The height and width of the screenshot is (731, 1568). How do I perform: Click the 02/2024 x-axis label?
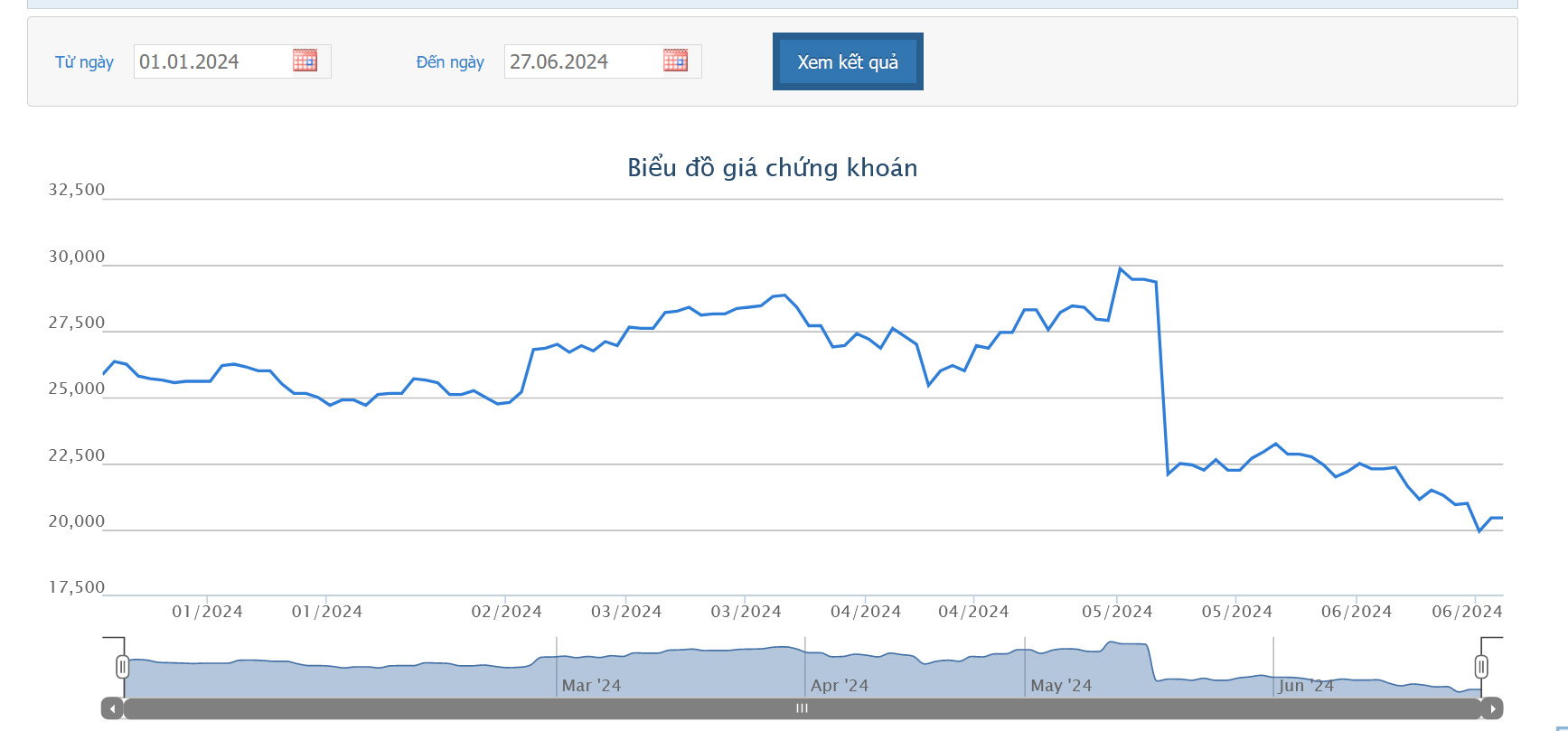[506, 612]
